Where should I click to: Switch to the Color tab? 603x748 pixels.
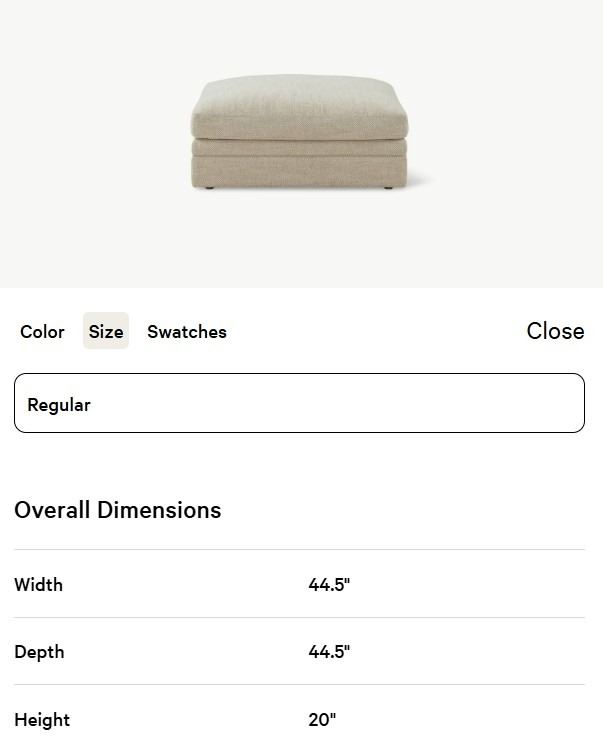pyautogui.click(x=42, y=332)
